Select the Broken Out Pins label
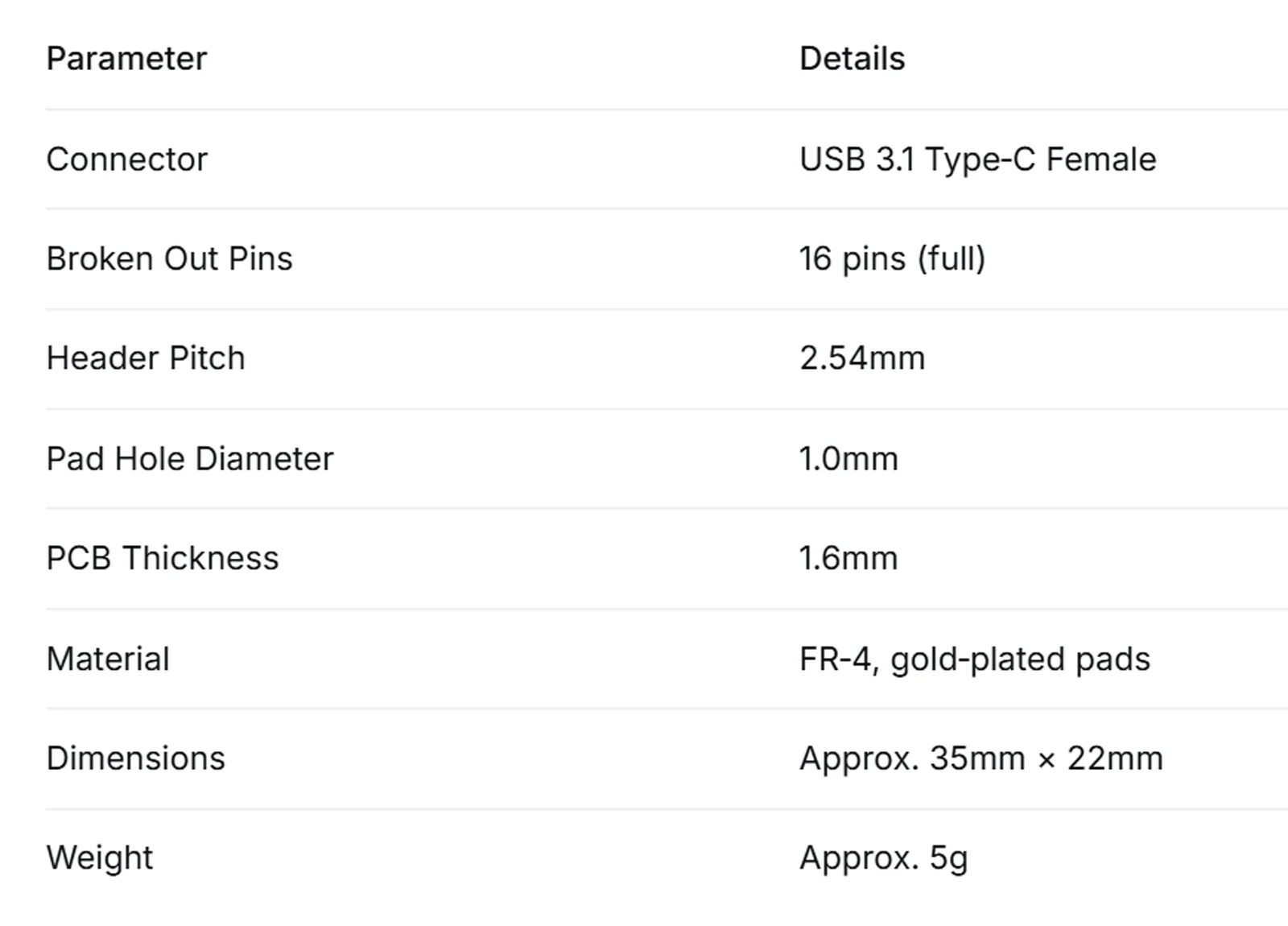The height and width of the screenshot is (926, 1288). coord(169,258)
